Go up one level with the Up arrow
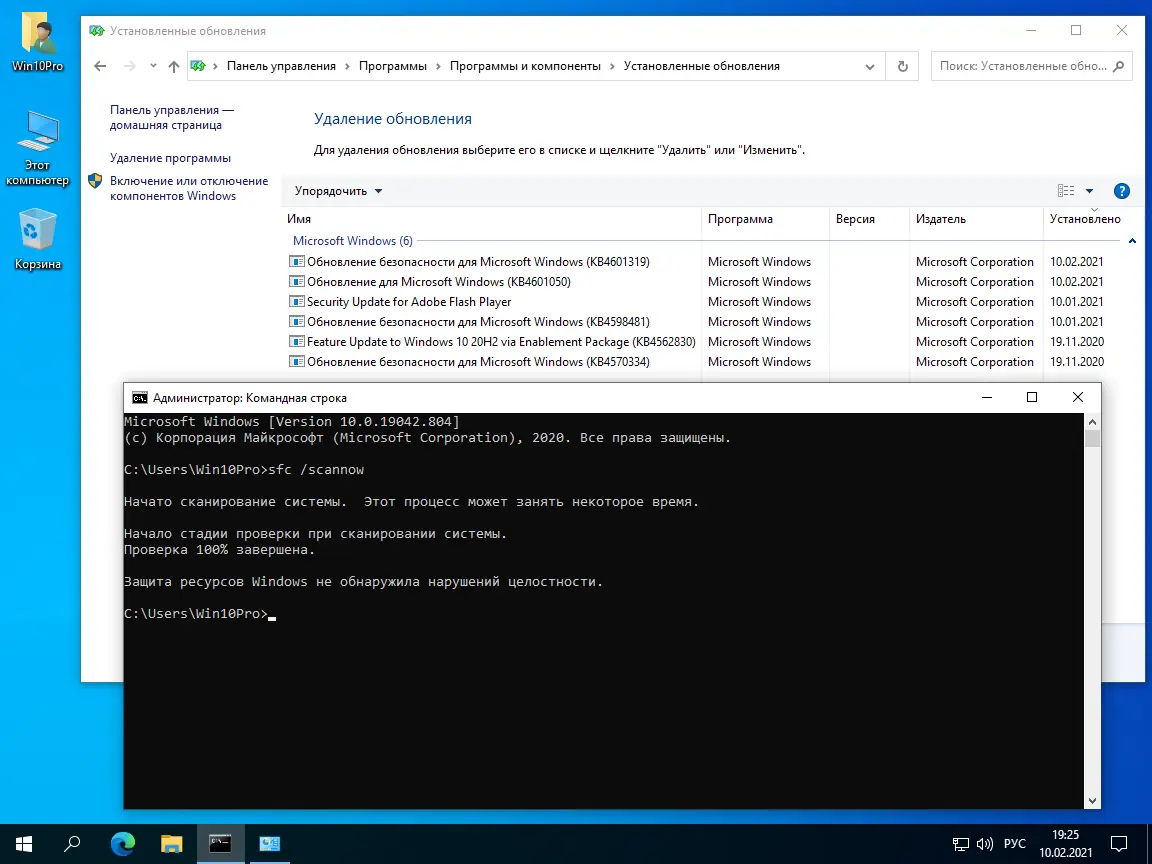This screenshot has width=1152, height=864. coord(173,66)
